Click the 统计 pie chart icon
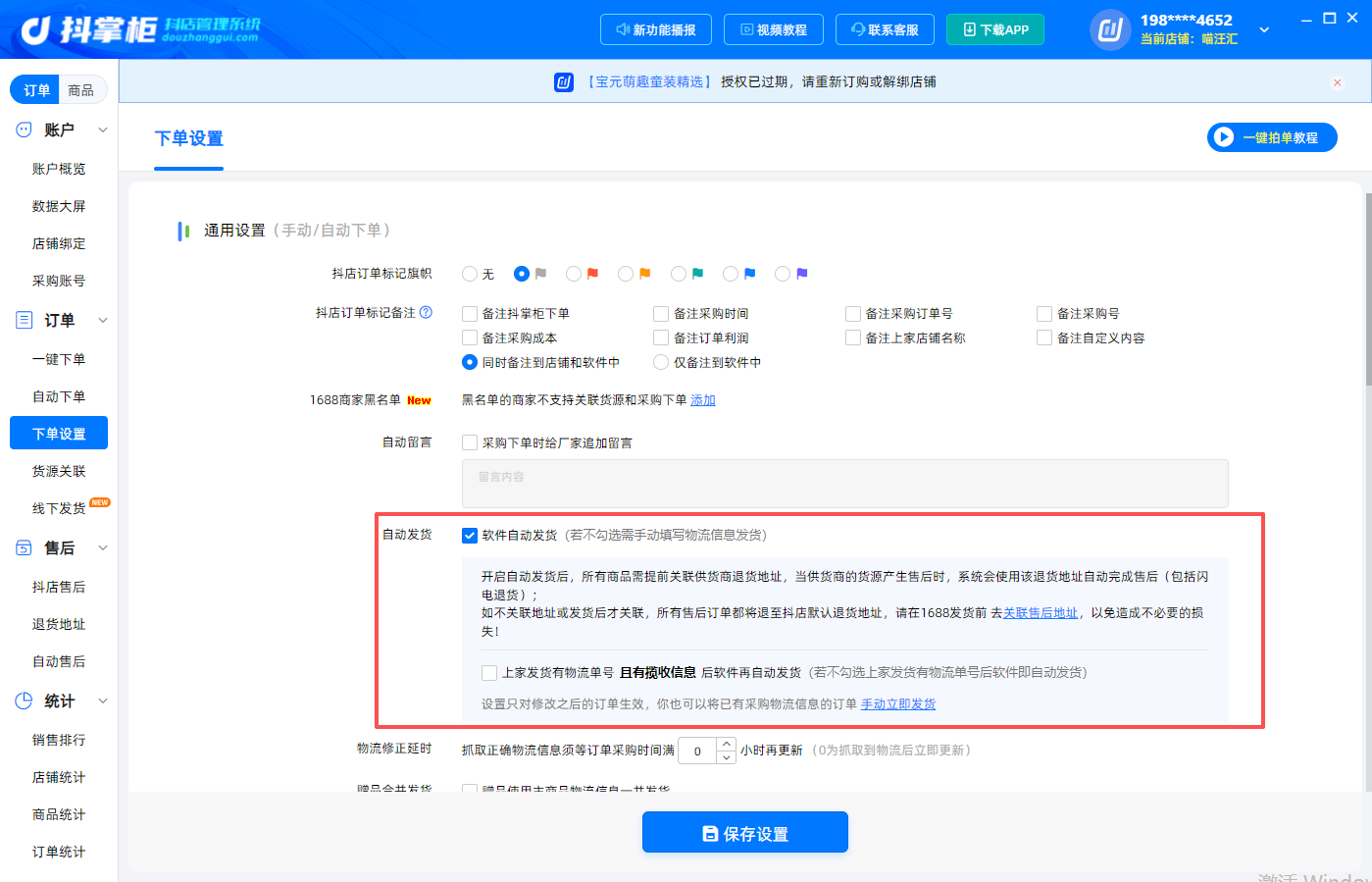 [x=24, y=700]
